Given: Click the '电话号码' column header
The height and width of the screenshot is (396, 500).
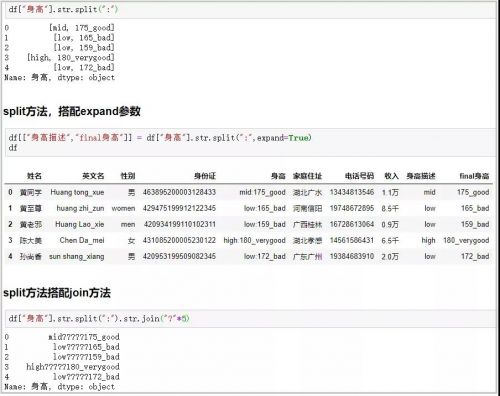Looking at the screenshot, I should (359, 176).
